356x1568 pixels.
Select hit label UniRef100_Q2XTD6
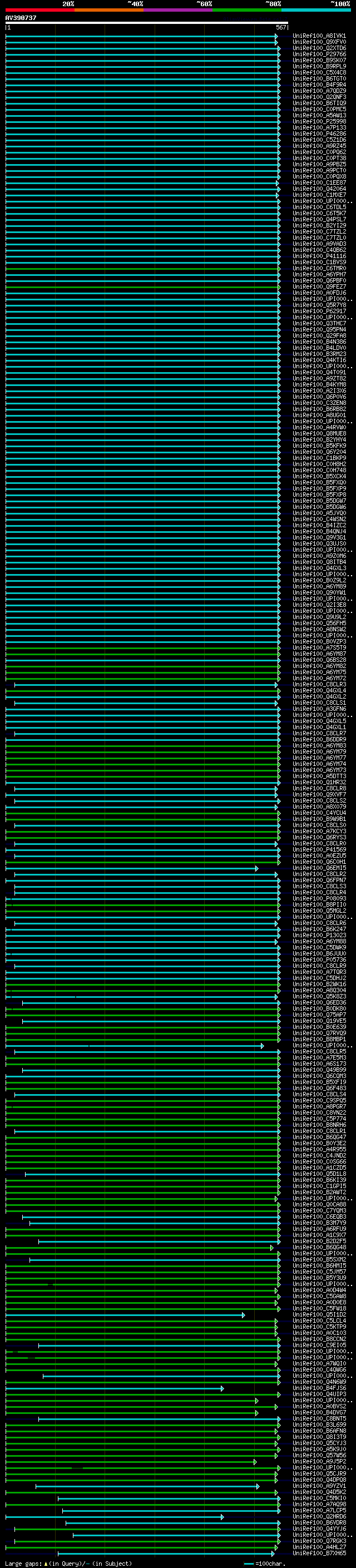point(319,48)
